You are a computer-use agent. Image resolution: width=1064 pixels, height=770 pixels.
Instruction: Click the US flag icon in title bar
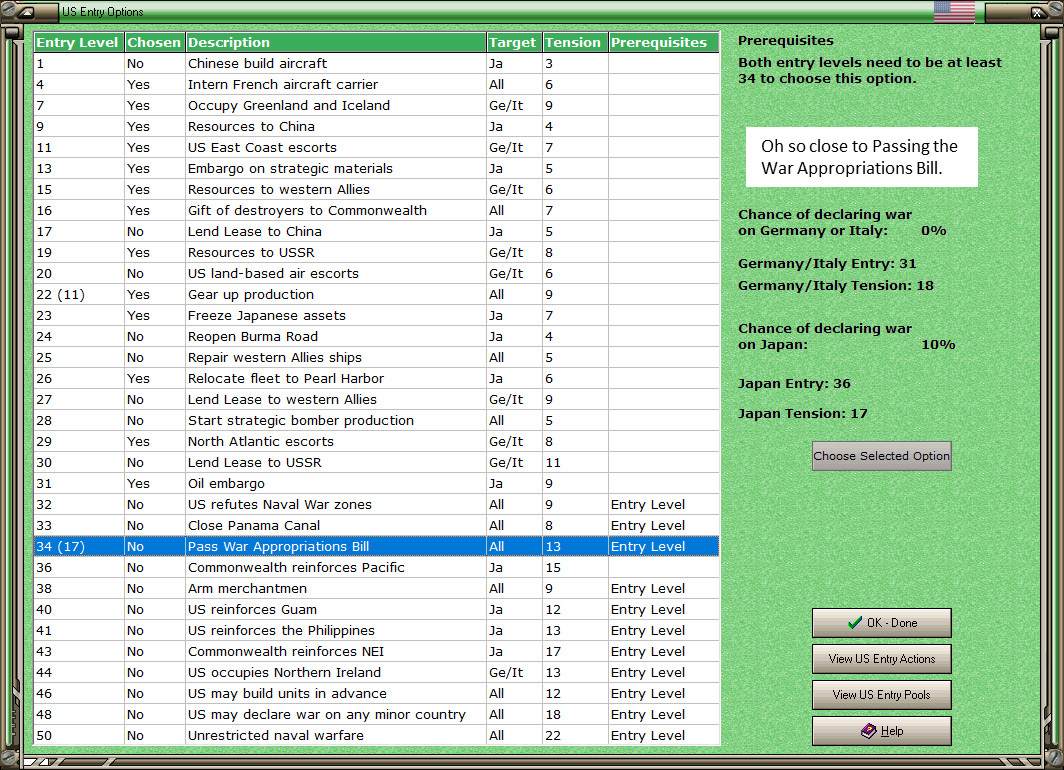(x=953, y=12)
